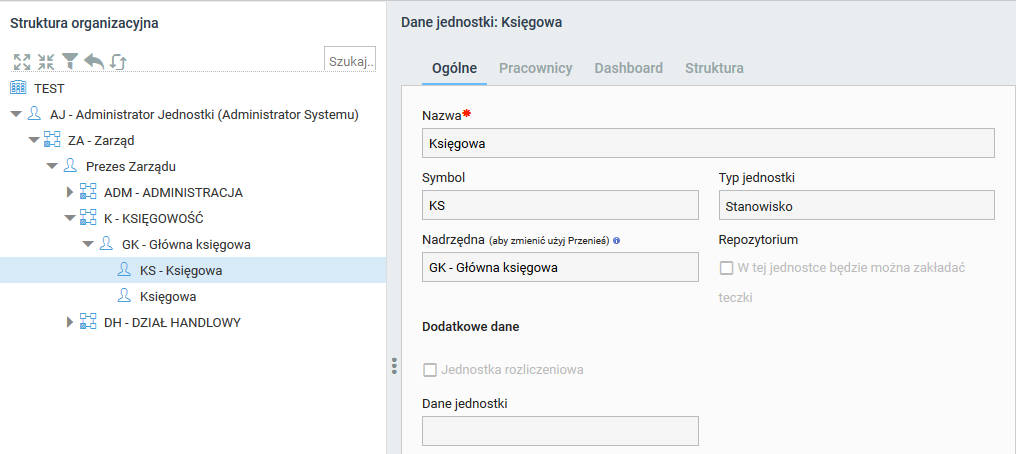Open the Struktura tab

click(x=714, y=68)
